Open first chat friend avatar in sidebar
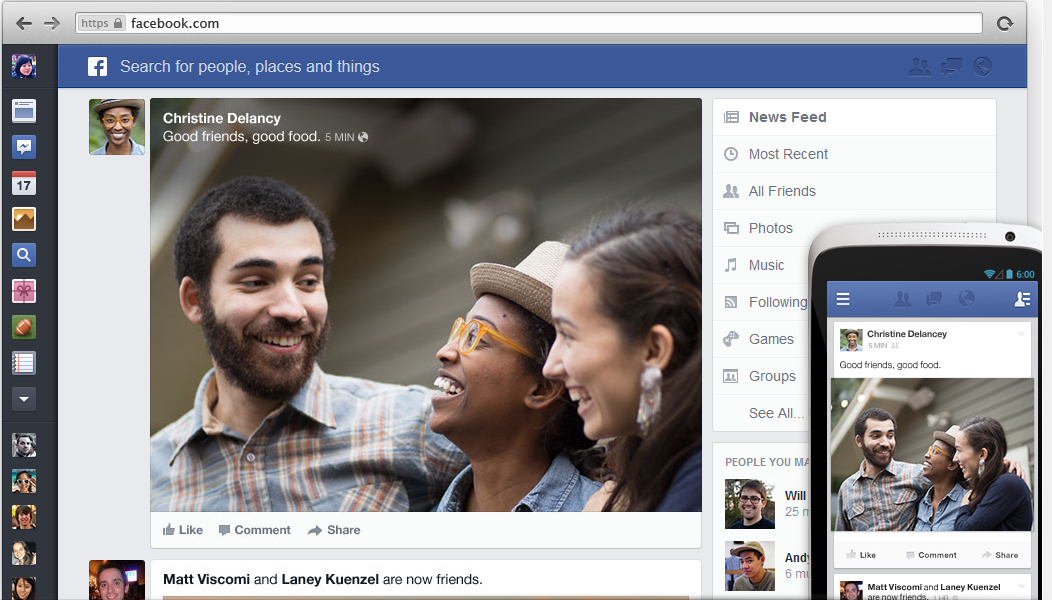Viewport: 1052px width, 600px height. tap(24, 445)
